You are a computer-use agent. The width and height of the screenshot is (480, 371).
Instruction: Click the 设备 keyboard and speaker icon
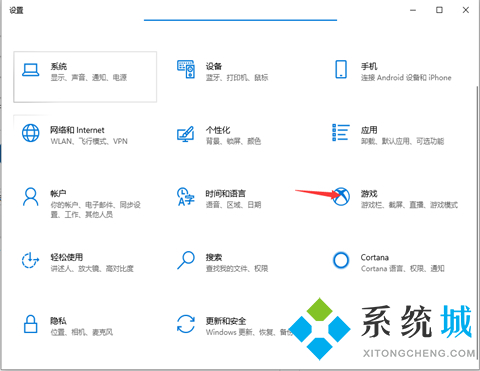pyautogui.click(x=186, y=69)
